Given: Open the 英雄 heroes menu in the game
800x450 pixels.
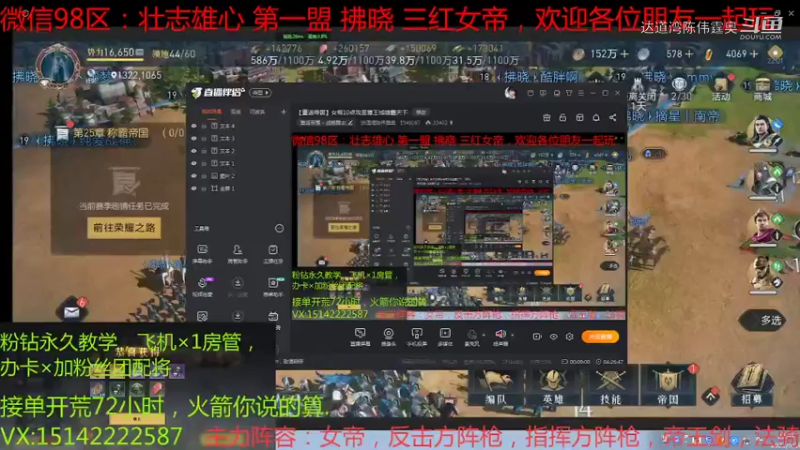Looking at the screenshot, I should pyautogui.click(x=553, y=387).
